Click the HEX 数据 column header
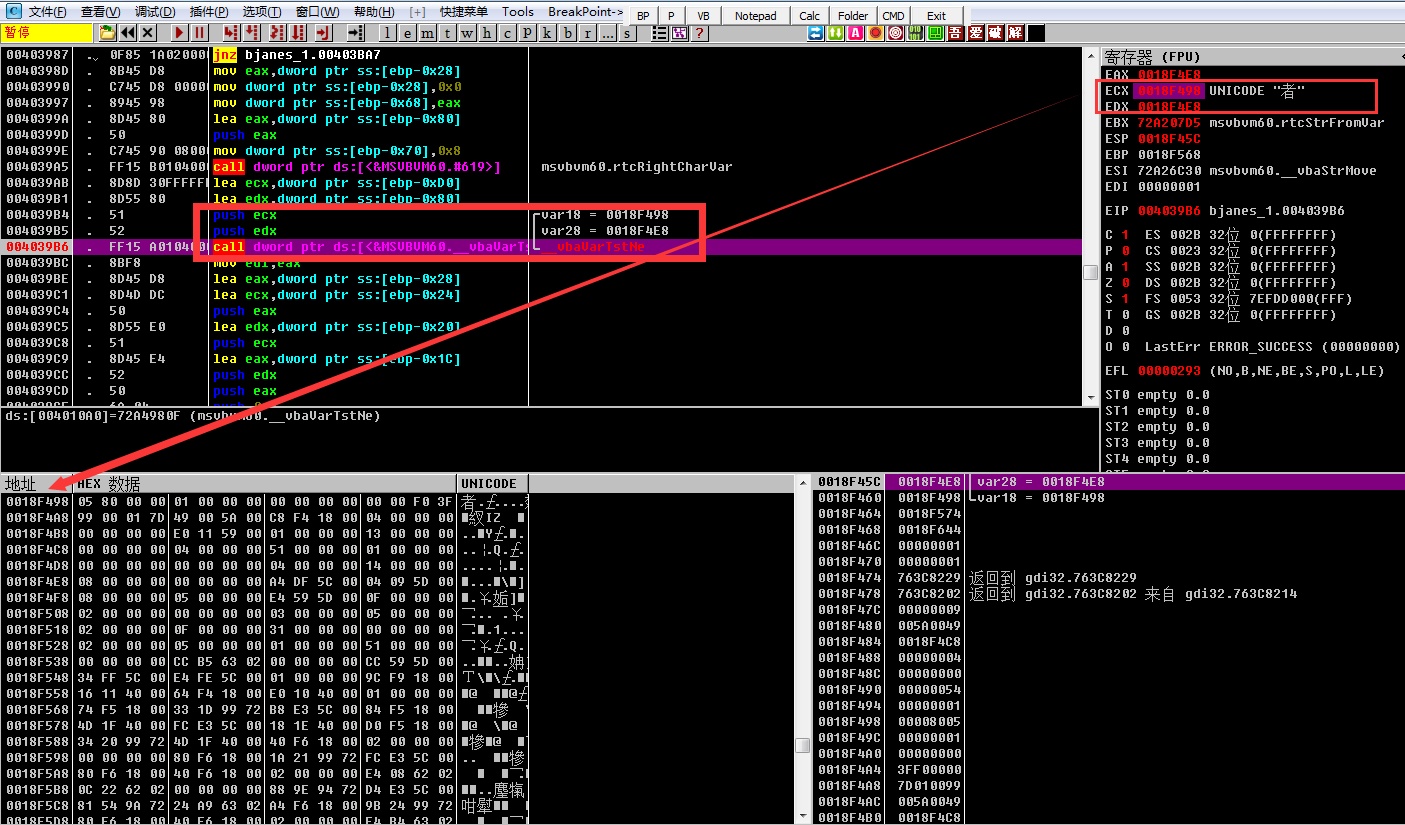 265,483
